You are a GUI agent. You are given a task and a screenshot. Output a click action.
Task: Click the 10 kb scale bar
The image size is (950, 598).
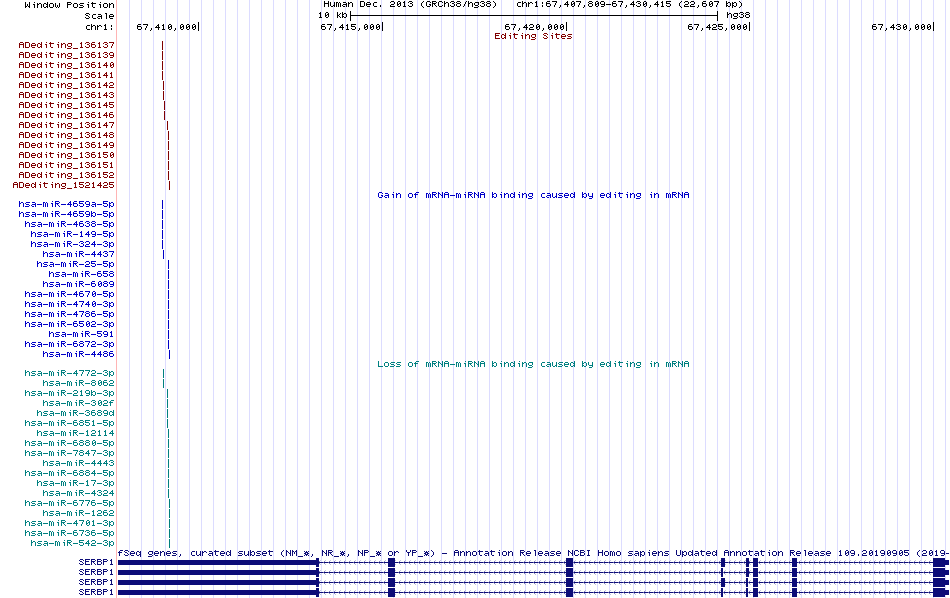pyautogui.click(x=534, y=15)
